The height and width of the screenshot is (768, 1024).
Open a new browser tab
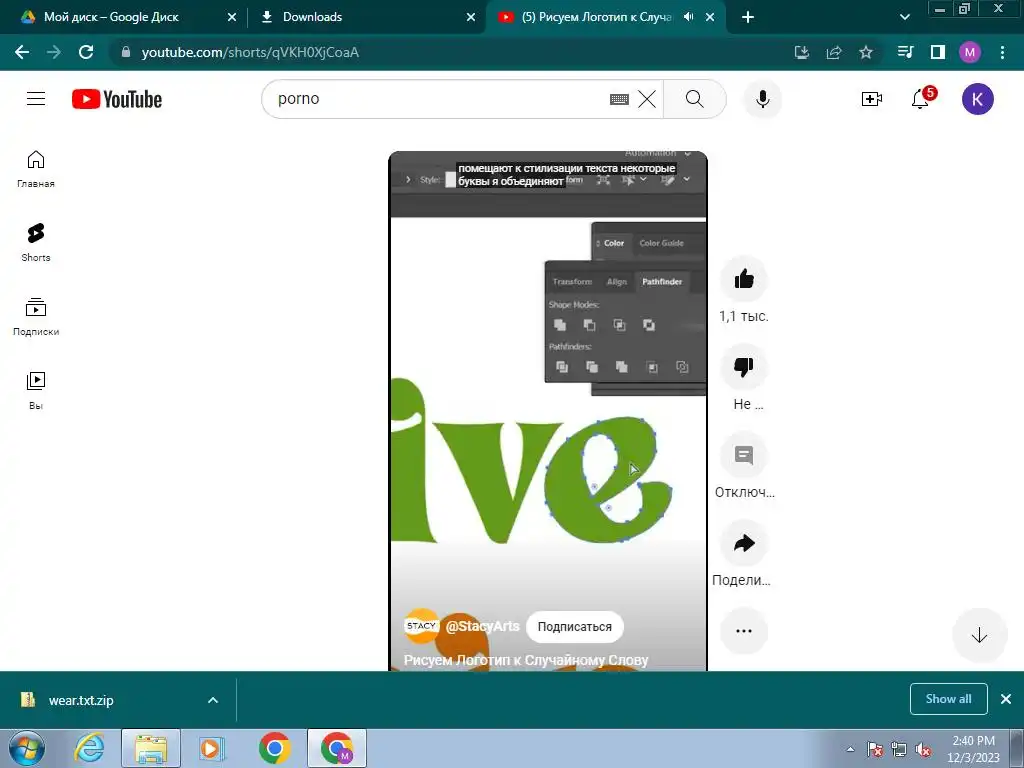tap(748, 17)
